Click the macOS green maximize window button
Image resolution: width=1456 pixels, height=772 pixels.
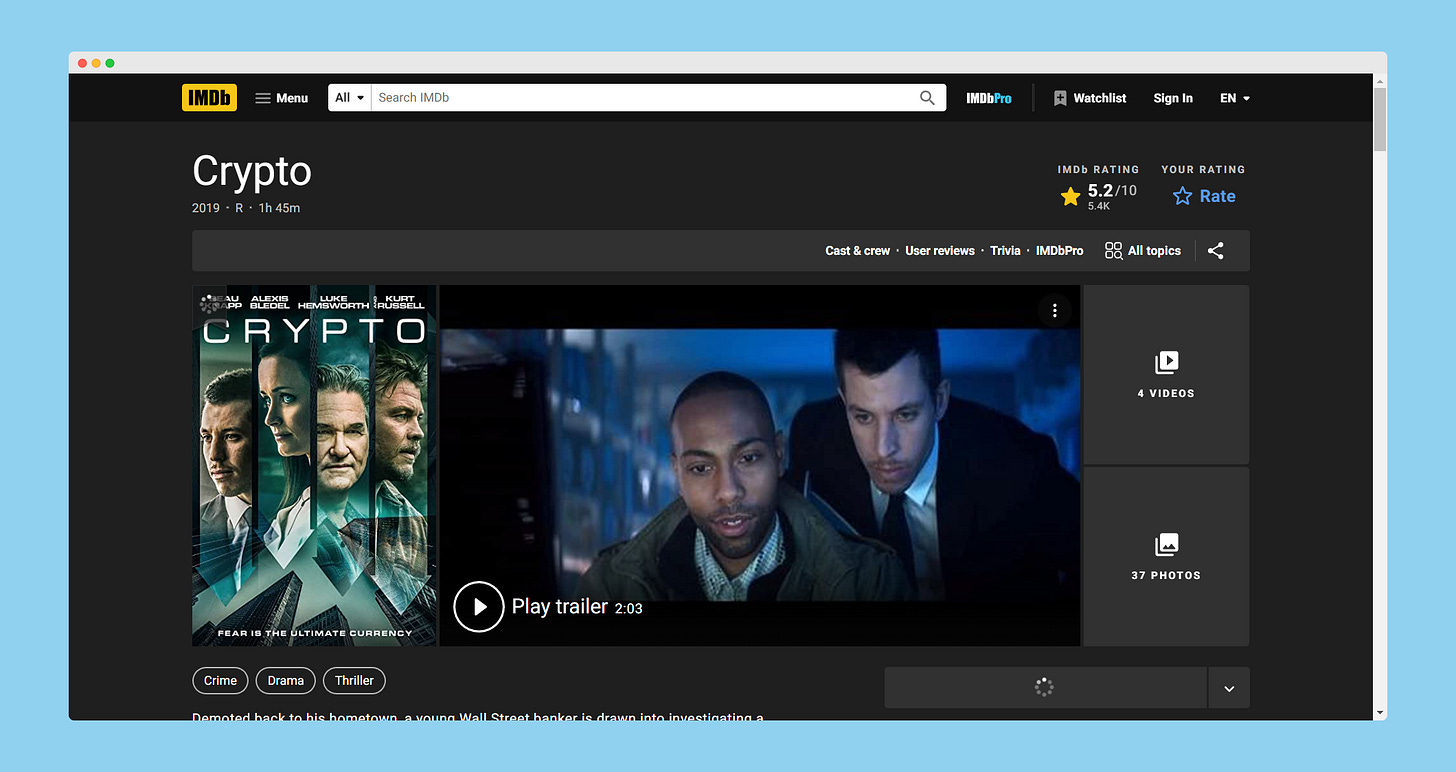(x=110, y=63)
